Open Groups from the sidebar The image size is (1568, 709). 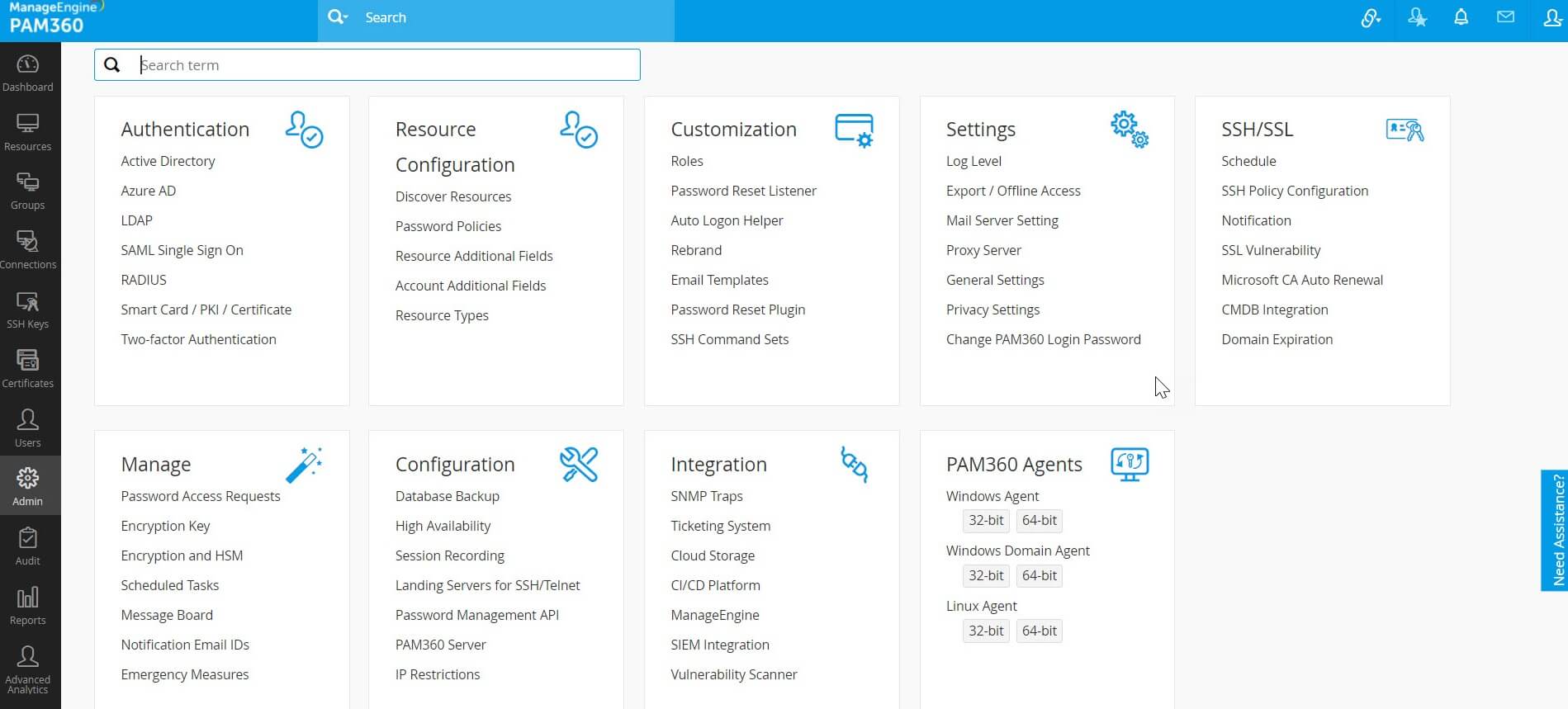click(28, 191)
